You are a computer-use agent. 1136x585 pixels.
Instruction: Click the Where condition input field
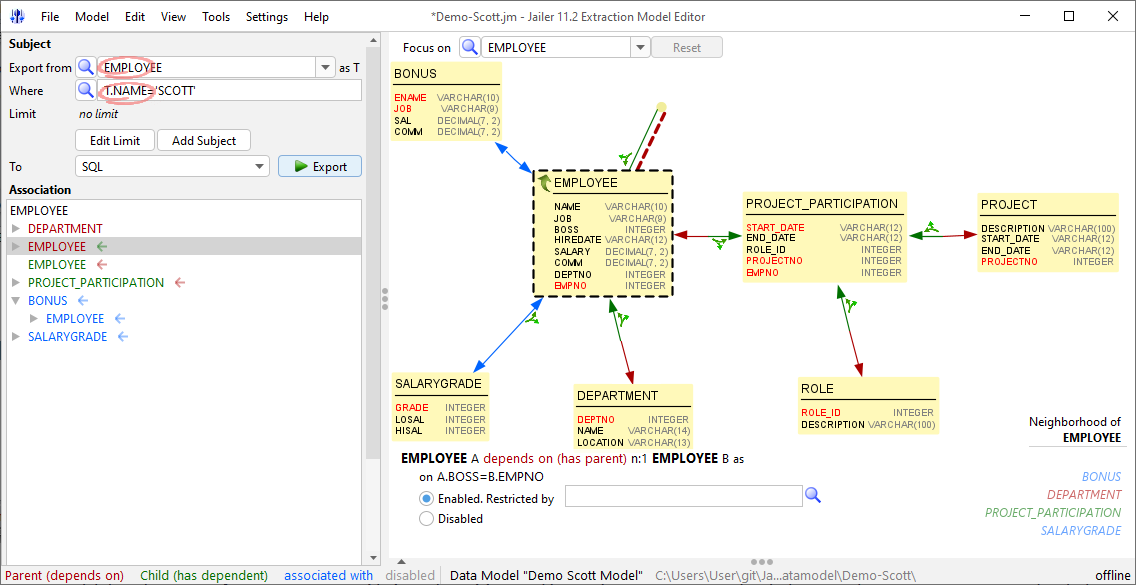click(229, 91)
